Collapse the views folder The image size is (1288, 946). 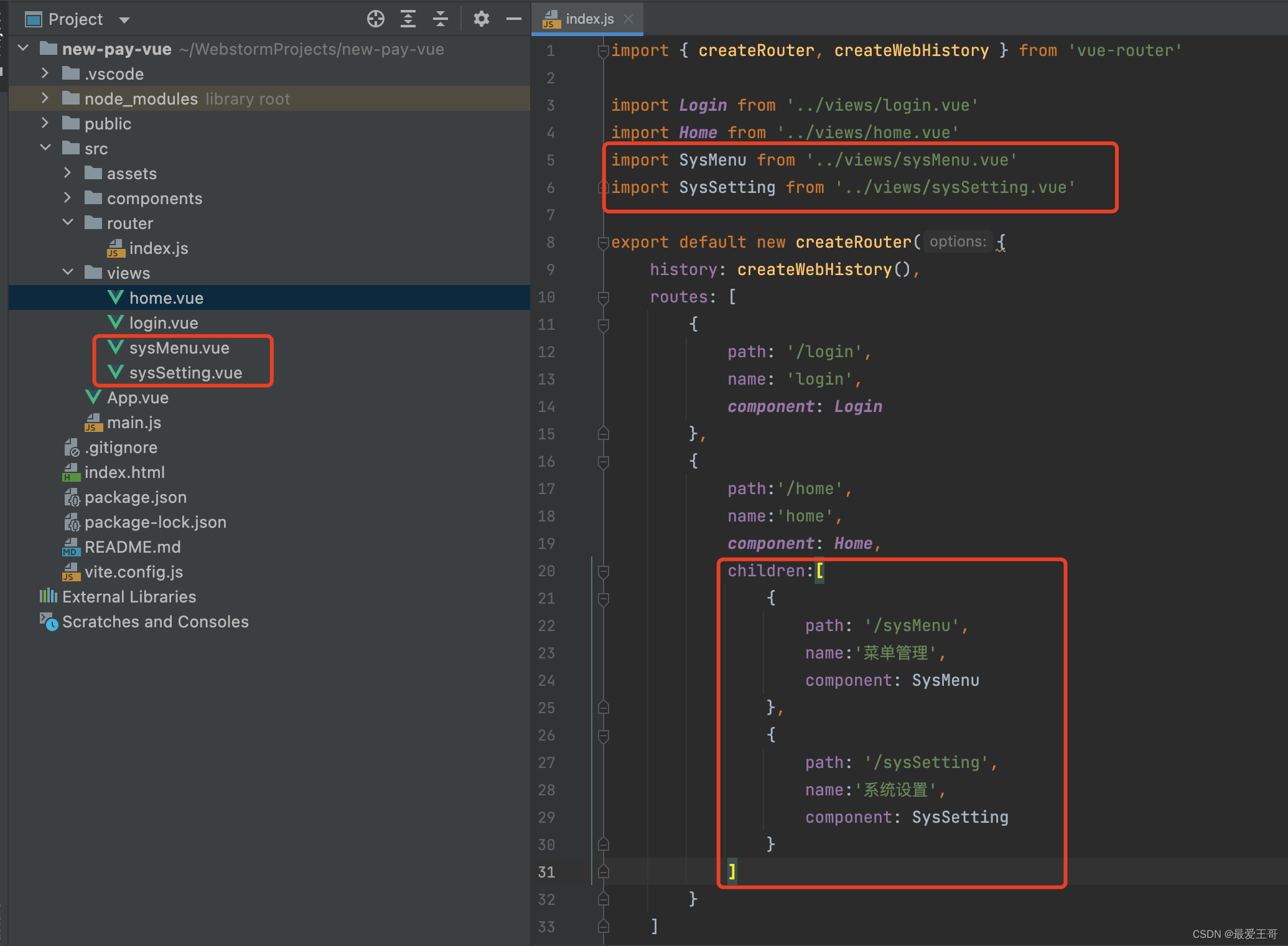68,273
